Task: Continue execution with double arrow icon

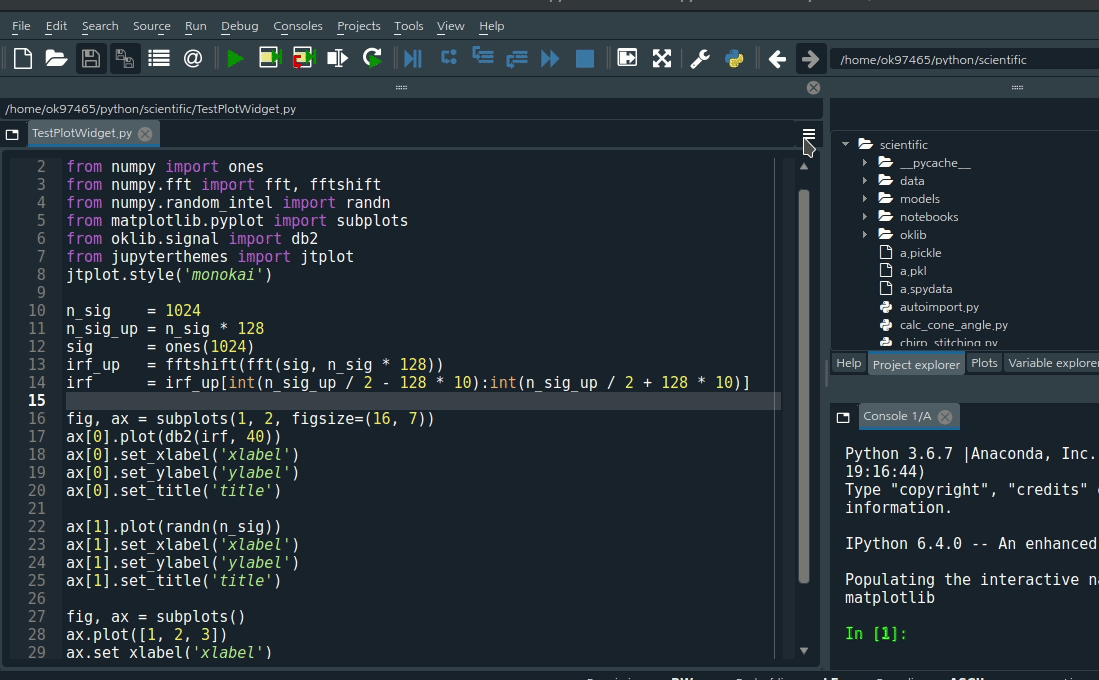Action: coord(550,58)
